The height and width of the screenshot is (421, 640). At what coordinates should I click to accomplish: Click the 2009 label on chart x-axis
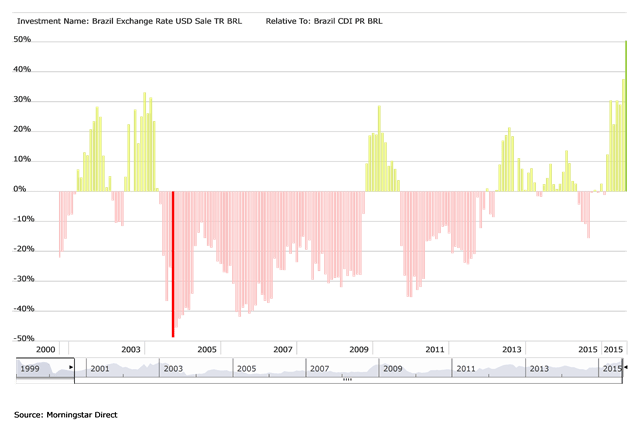point(359,349)
